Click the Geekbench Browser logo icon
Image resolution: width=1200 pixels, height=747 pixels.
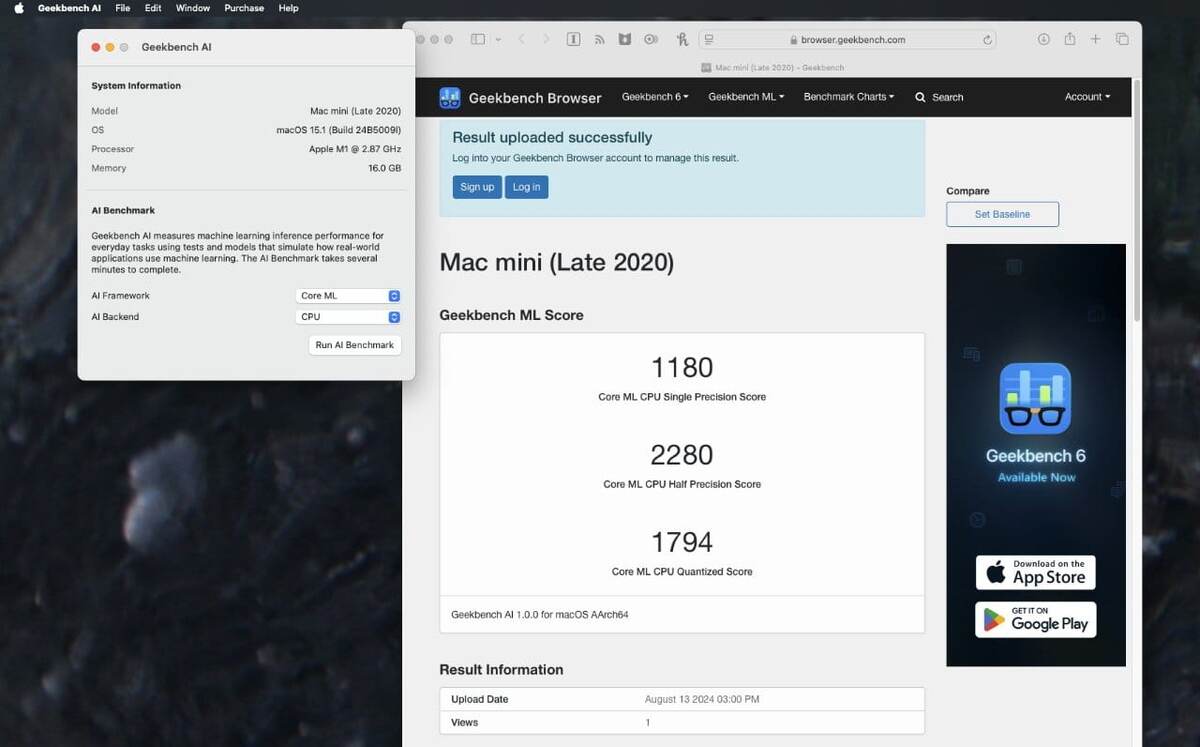coord(450,98)
